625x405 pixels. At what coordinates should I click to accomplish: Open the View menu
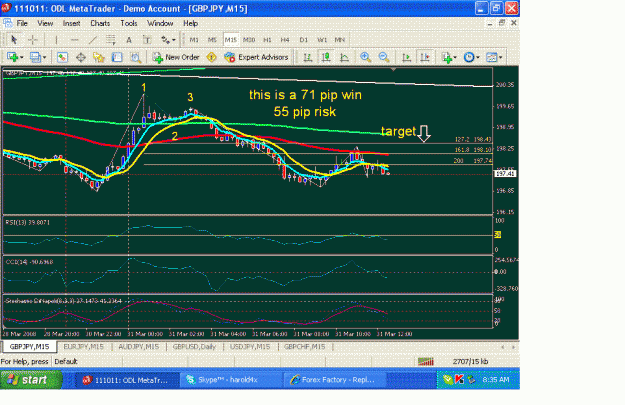45,24
